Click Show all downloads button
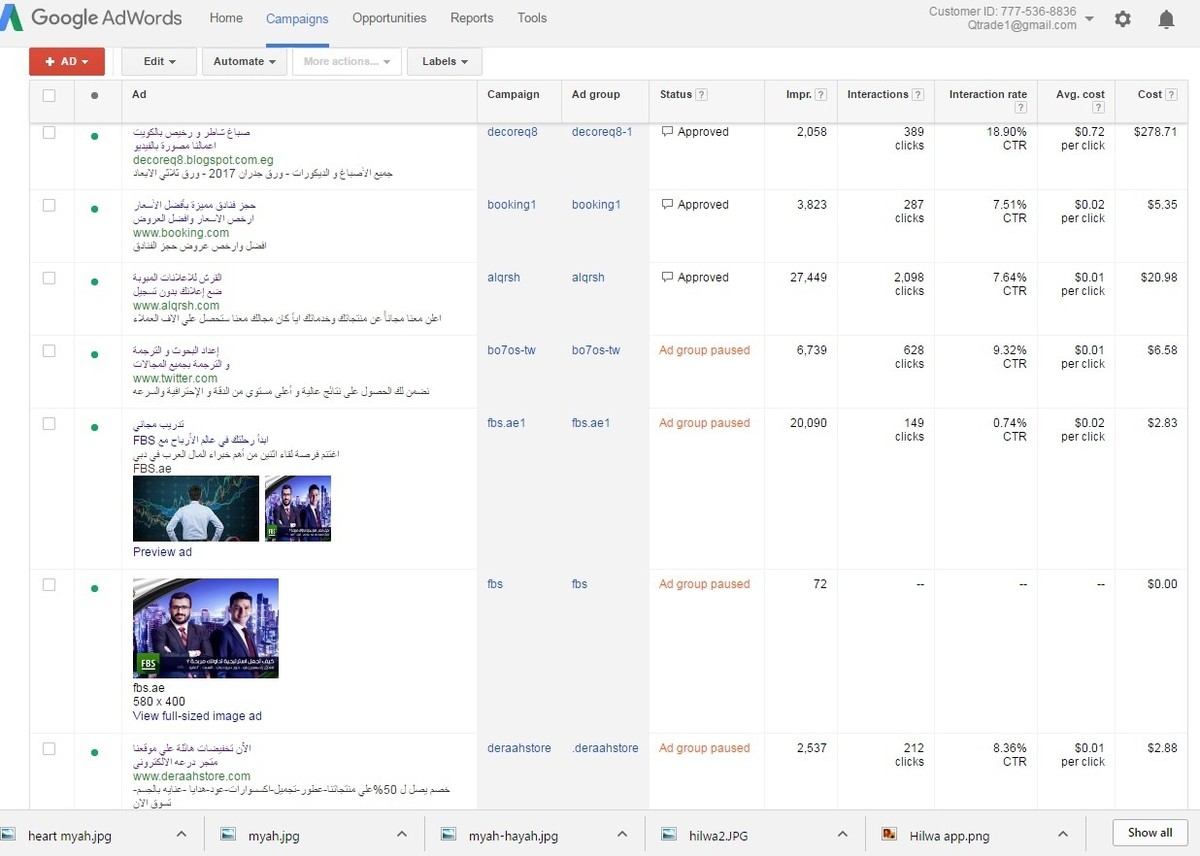This screenshot has width=1200, height=856. (1149, 833)
